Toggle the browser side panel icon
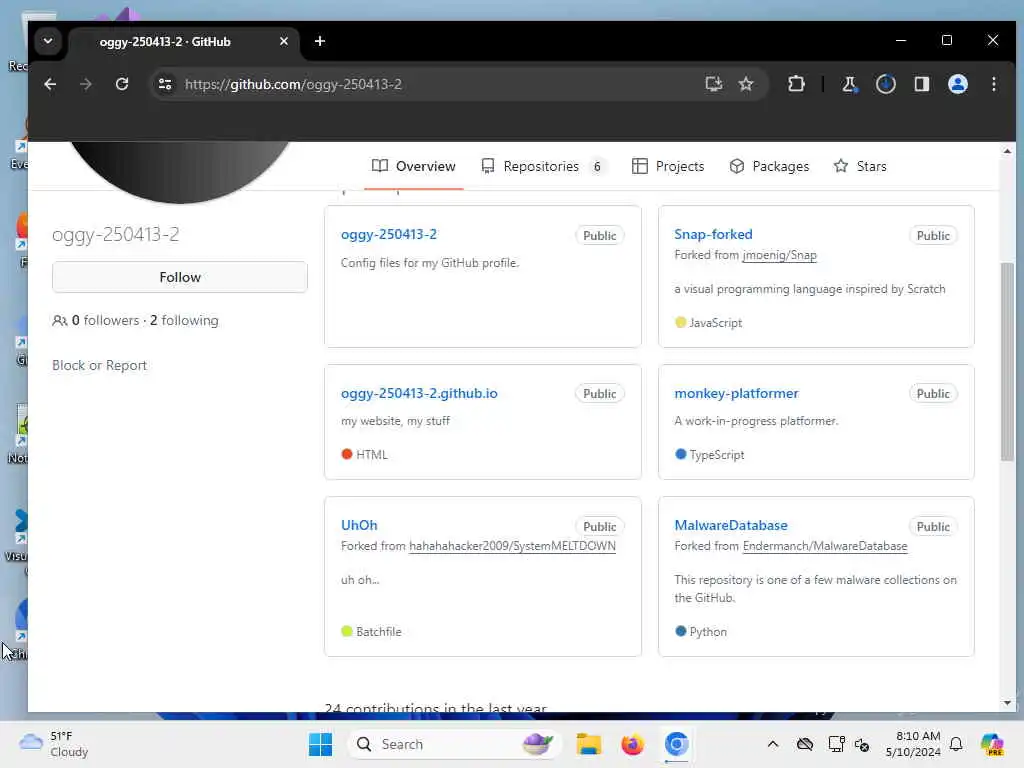 [x=921, y=84]
